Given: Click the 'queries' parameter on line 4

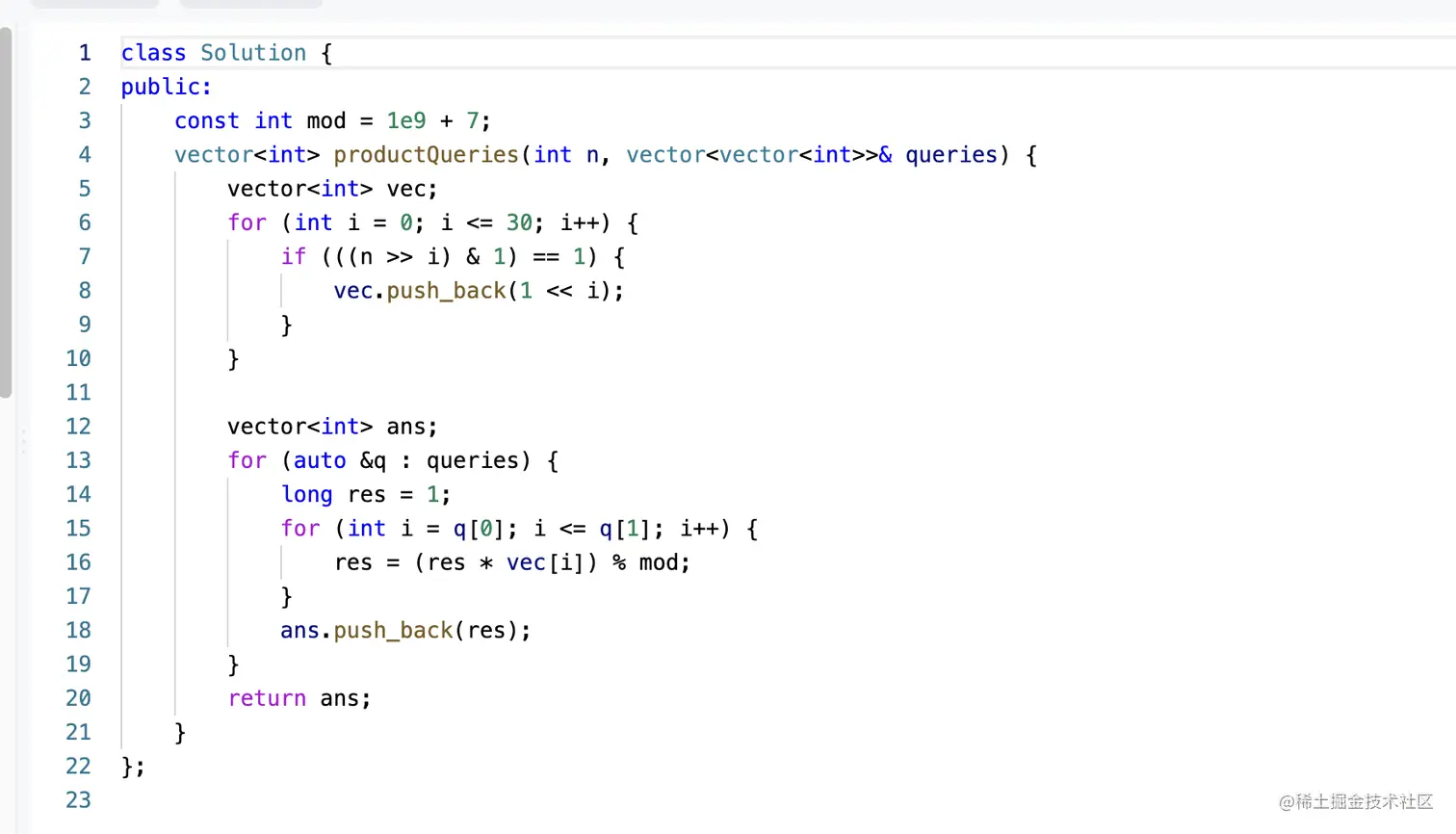Looking at the screenshot, I should point(951,155).
